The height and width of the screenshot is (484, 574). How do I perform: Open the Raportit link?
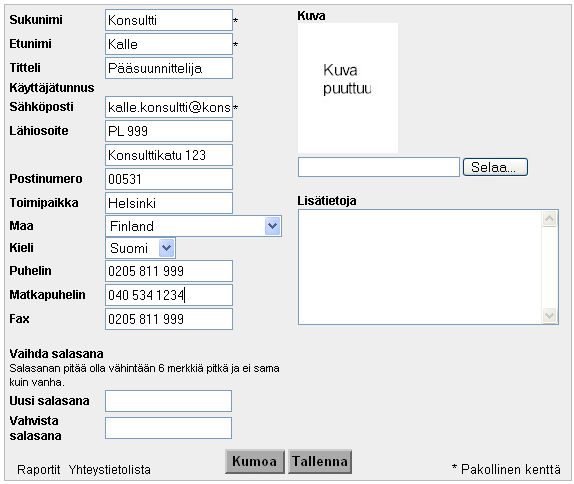(x=38, y=469)
